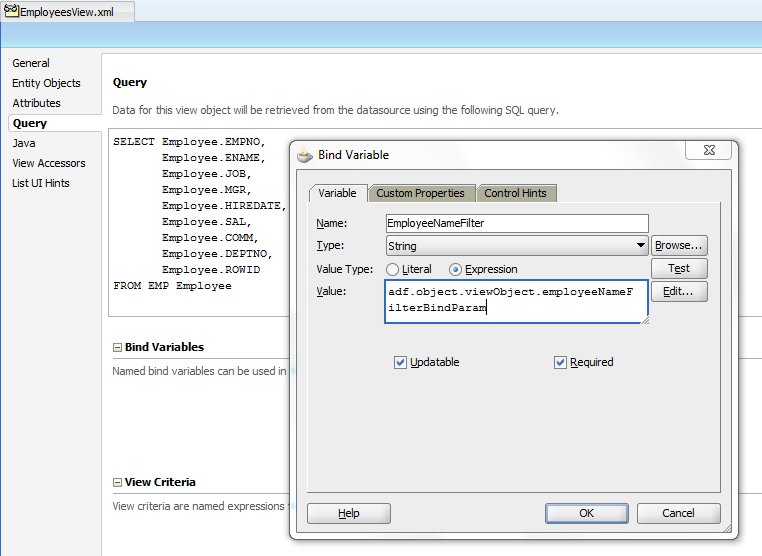Click the Browse button
Image resolution: width=762 pixels, height=556 pixels.
679,245
